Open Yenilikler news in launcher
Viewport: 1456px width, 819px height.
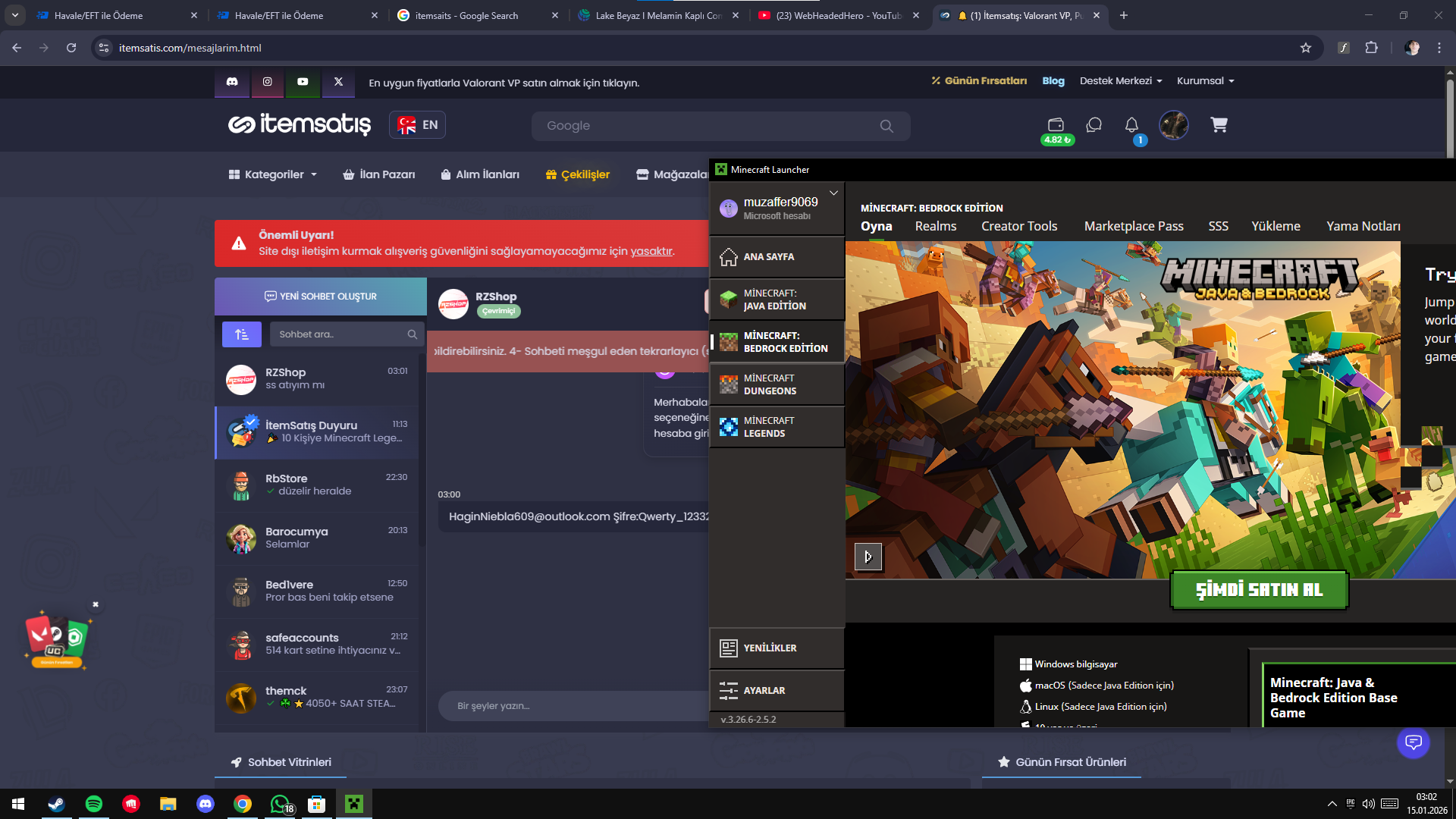pos(777,648)
